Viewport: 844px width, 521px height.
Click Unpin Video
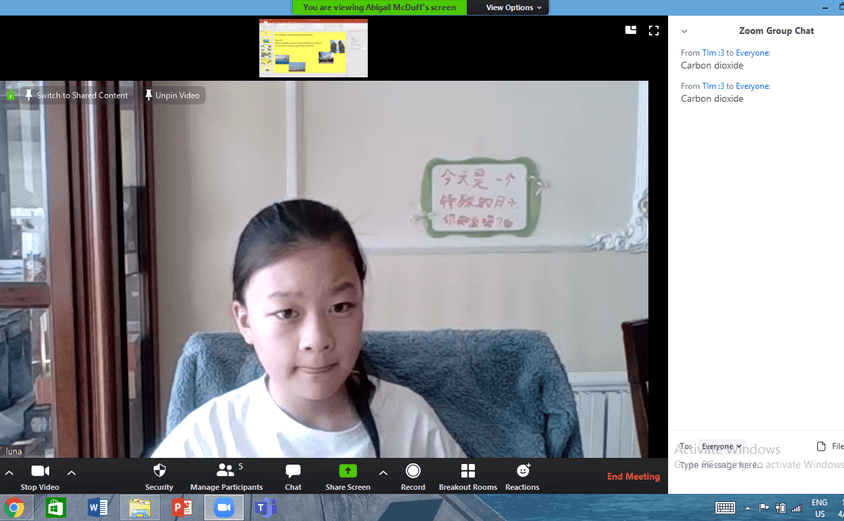click(x=172, y=95)
